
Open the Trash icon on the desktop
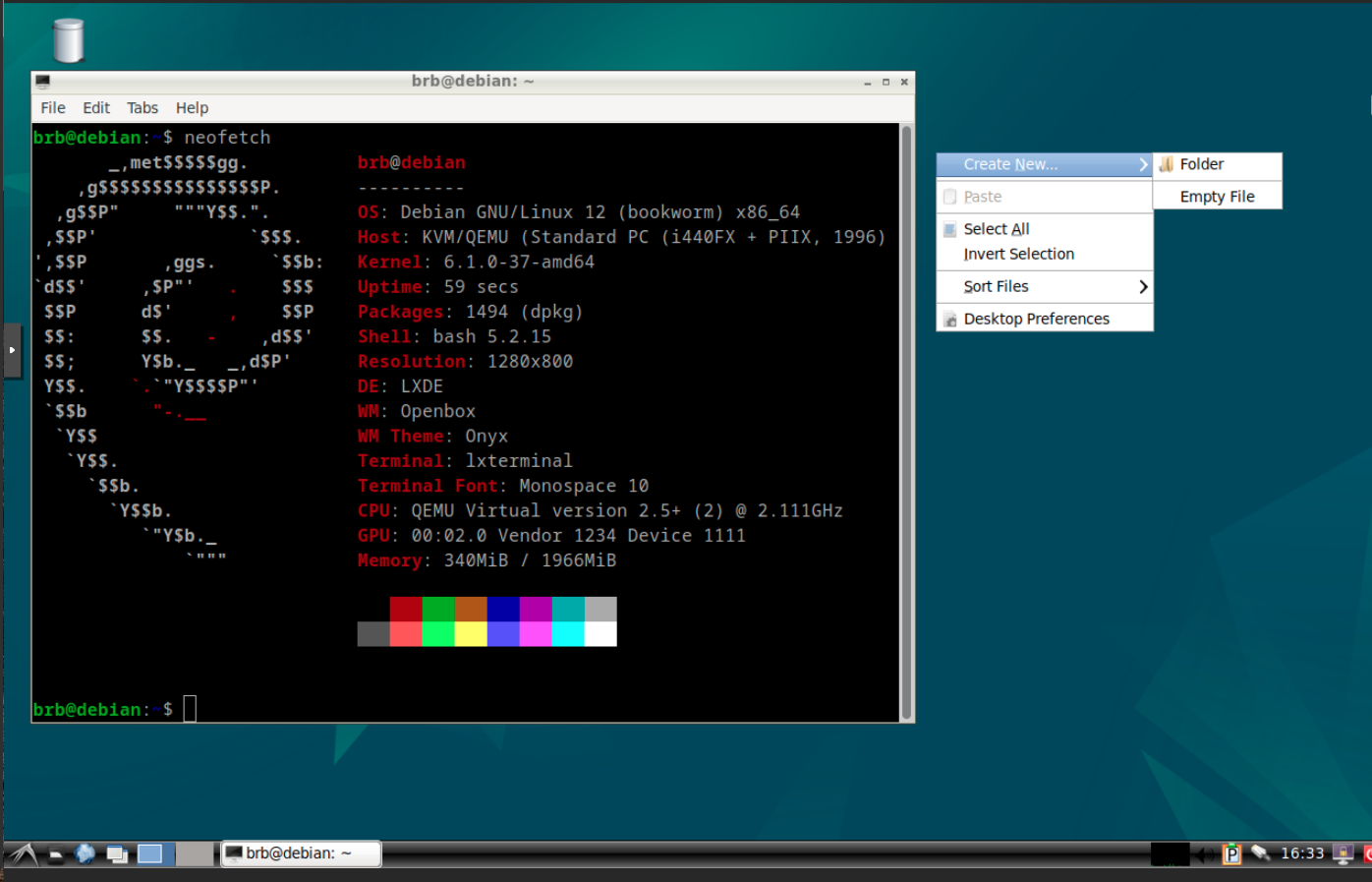point(68,41)
